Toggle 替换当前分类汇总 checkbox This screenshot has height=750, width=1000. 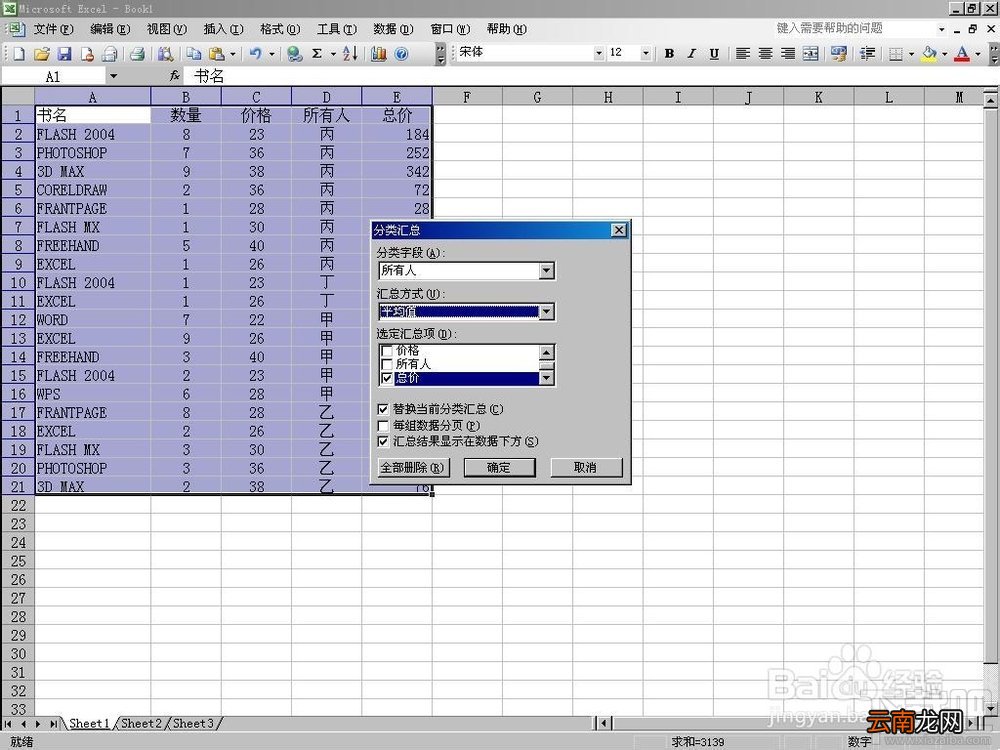pyautogui.click(x=383, y=409)
